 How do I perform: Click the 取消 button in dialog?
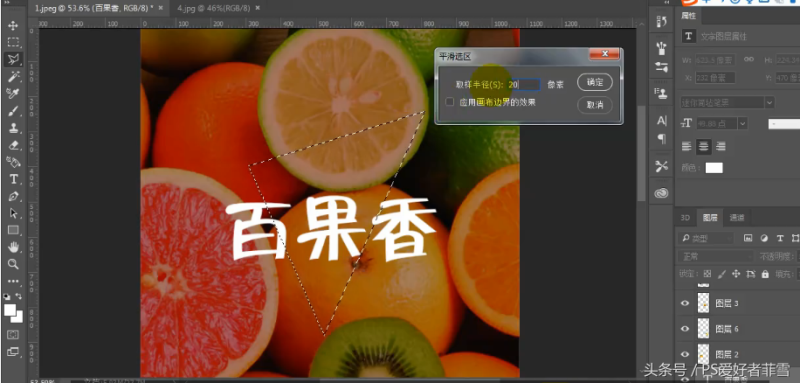coord(595,105)
